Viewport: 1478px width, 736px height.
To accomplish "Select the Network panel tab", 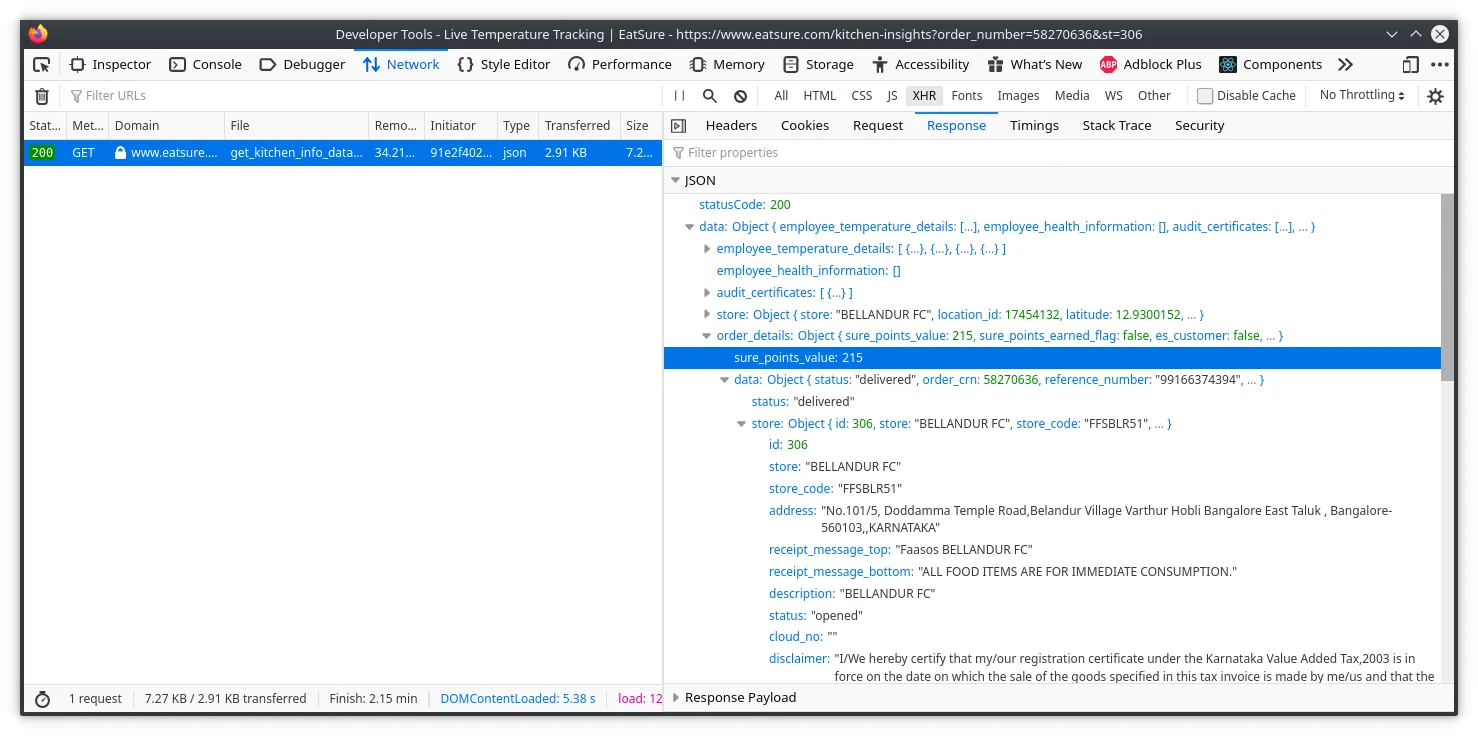I will click(x=401, y=65).
